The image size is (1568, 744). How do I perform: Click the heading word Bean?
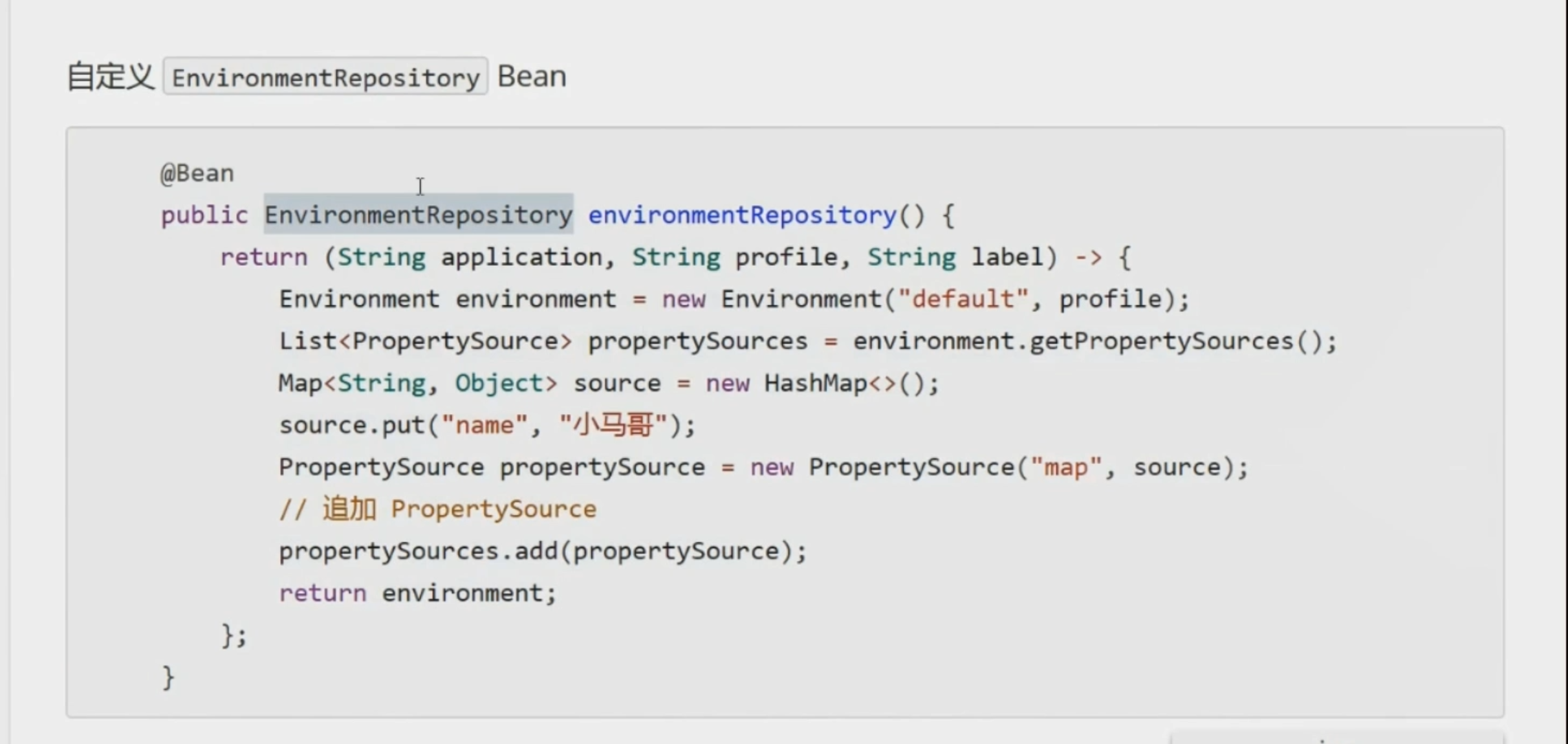tap(532, 76)
